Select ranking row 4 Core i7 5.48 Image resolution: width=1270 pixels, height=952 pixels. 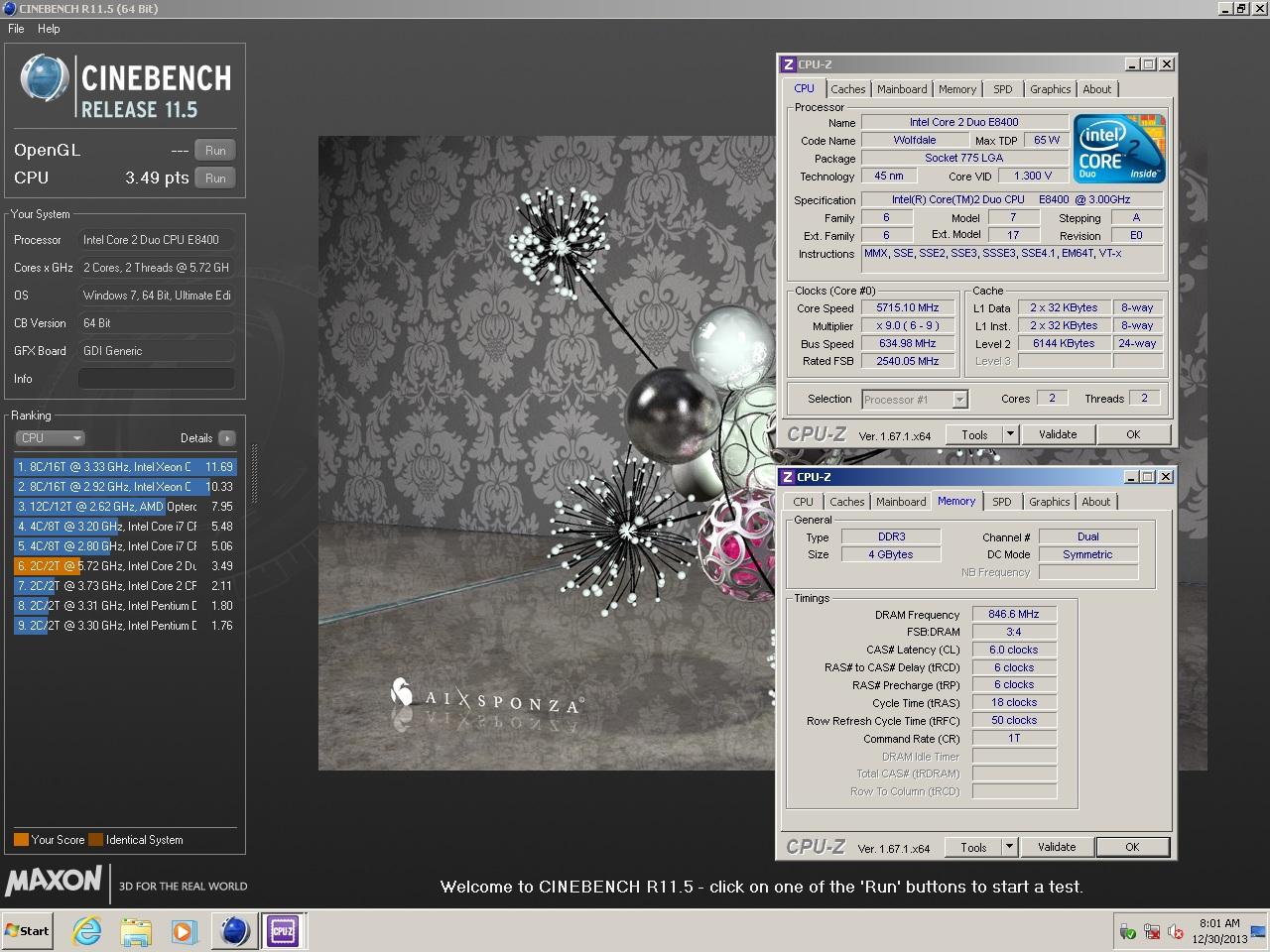125,527
